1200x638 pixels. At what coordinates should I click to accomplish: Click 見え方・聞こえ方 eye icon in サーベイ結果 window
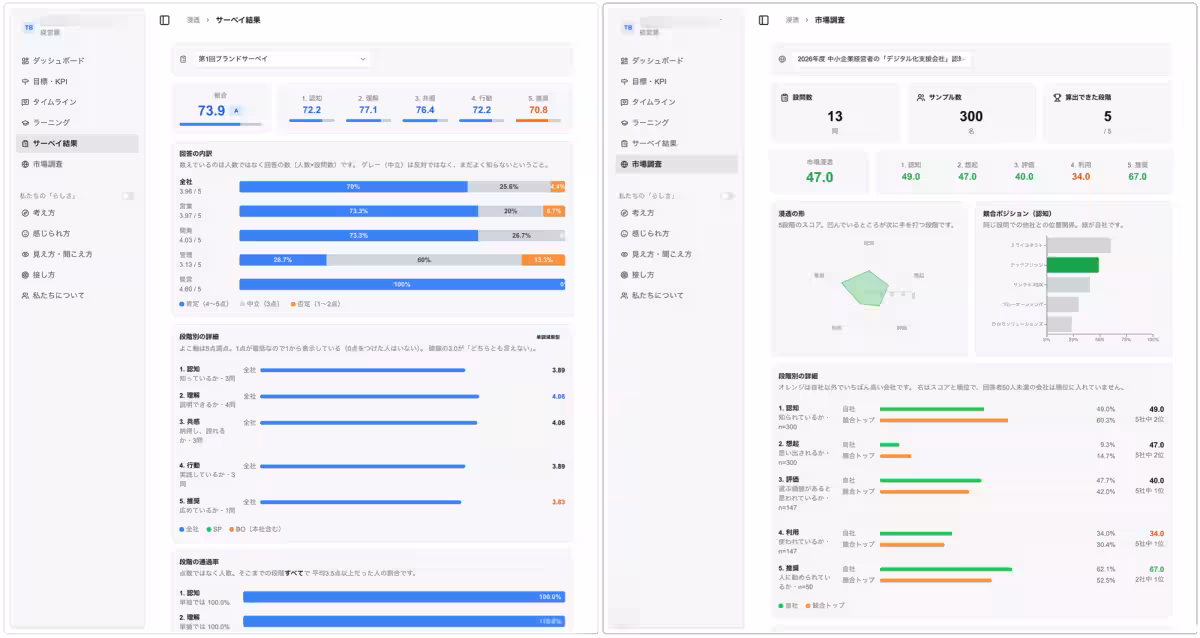(25, 254)
